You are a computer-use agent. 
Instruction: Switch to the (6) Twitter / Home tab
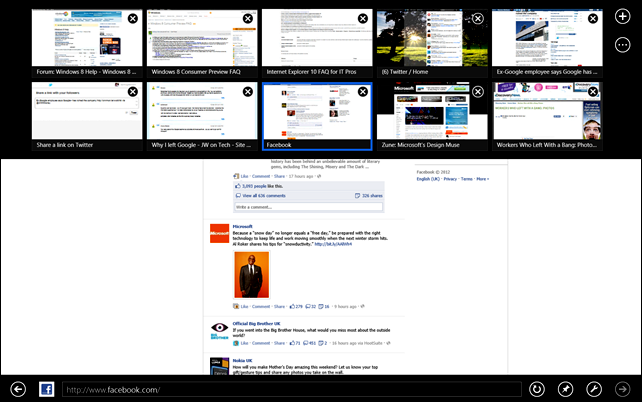pos(432,43)
